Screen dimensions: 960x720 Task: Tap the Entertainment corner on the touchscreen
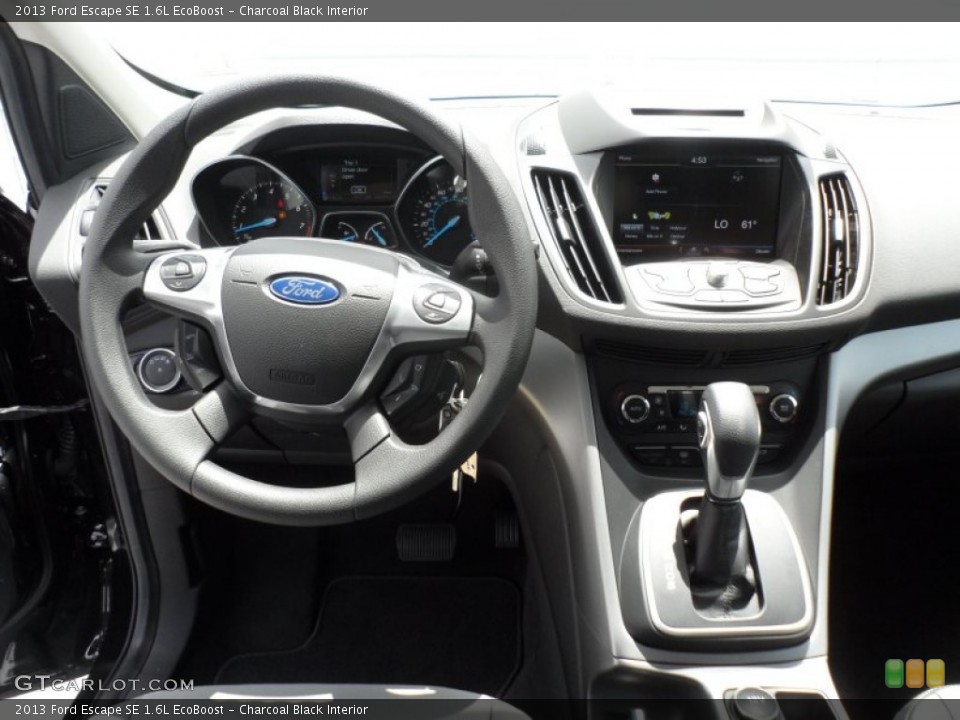631,250
